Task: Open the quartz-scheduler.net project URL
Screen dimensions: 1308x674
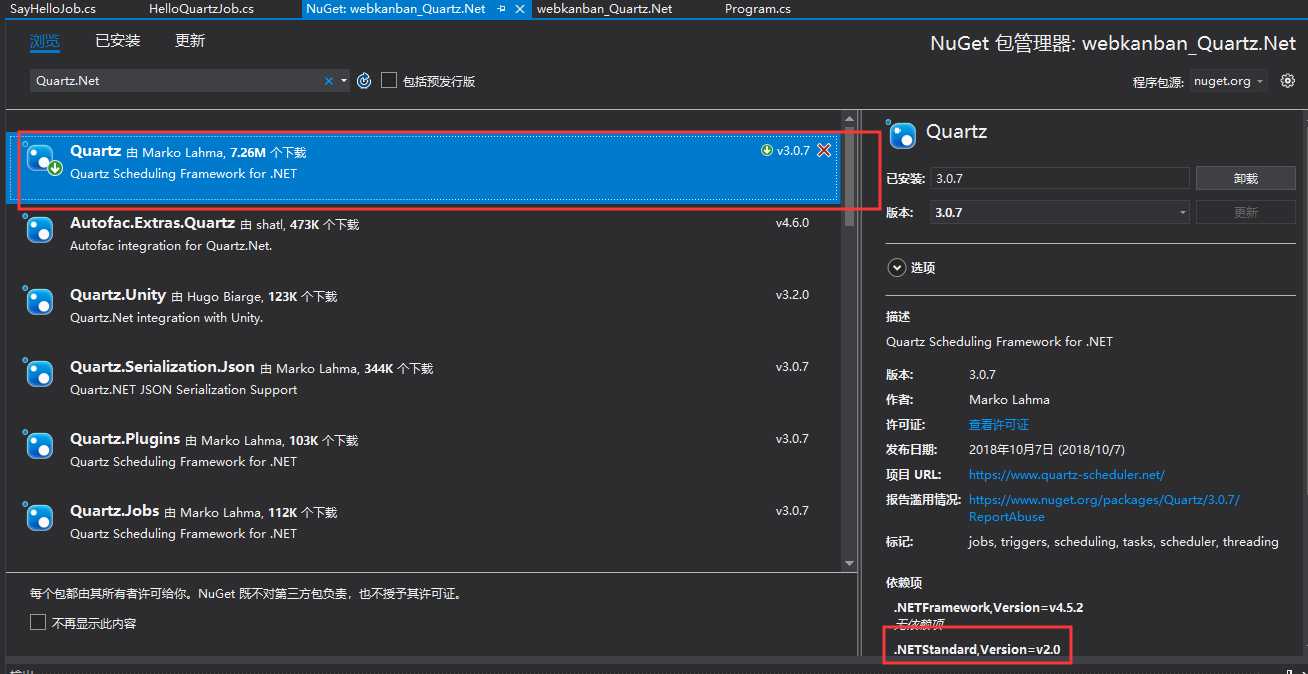Action: tap(1067, 475)
